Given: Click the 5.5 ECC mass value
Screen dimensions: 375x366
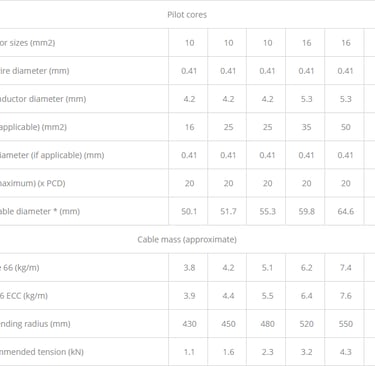Looking at the screenshot, I should (267, 296).
